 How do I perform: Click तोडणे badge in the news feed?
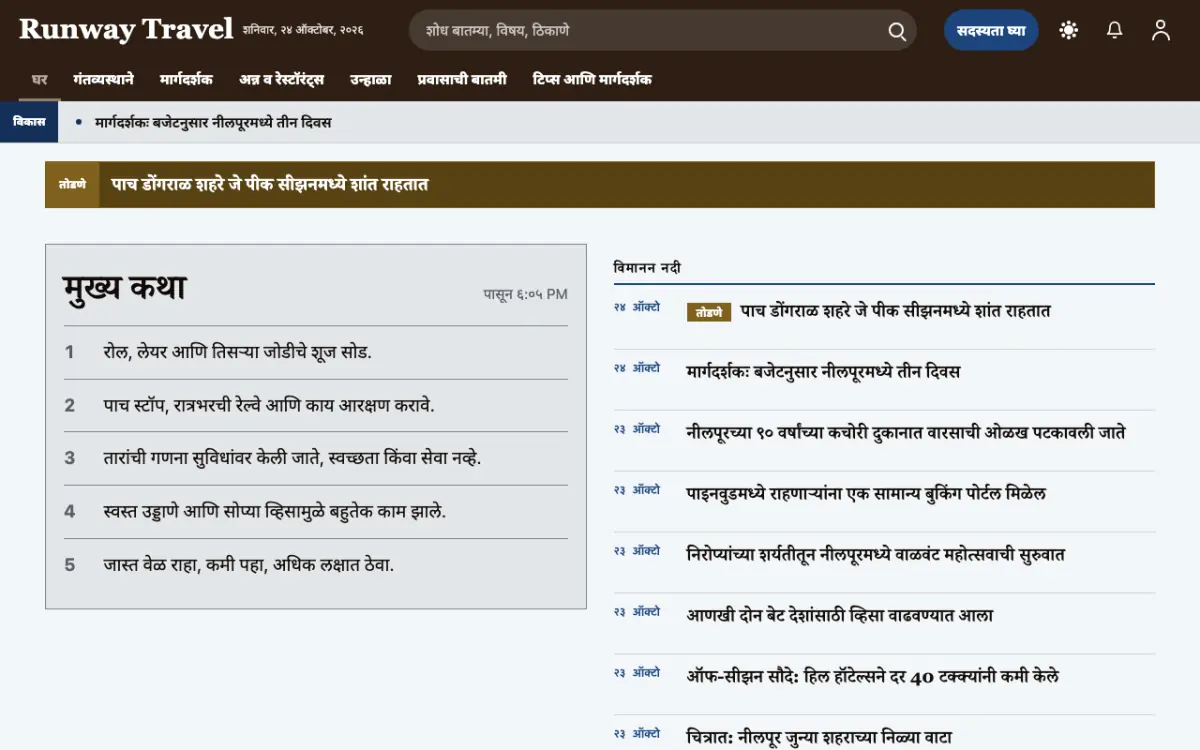(709, 312)
